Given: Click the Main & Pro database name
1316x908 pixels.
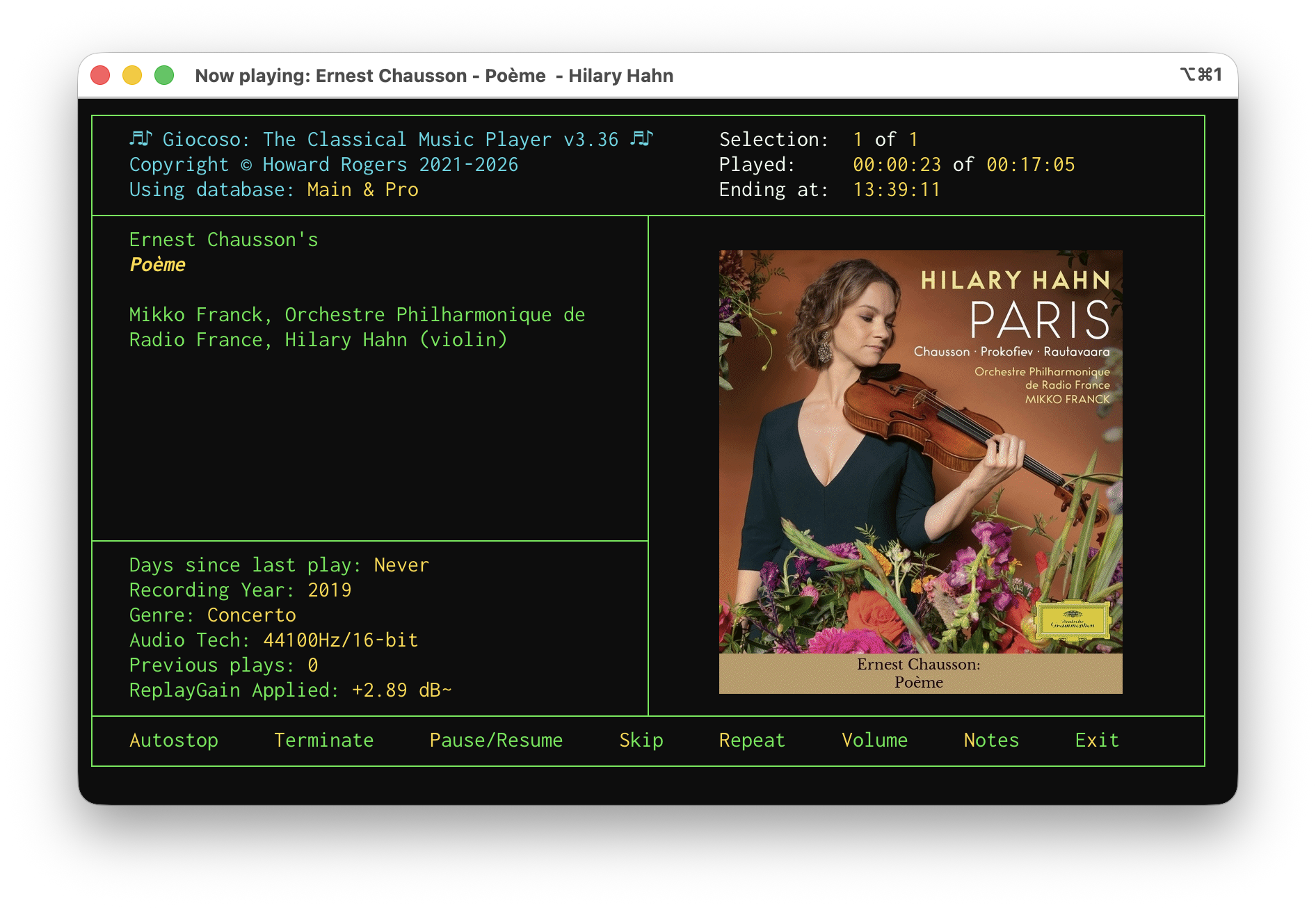Looking at the screenshot, I should pos(362,190).
